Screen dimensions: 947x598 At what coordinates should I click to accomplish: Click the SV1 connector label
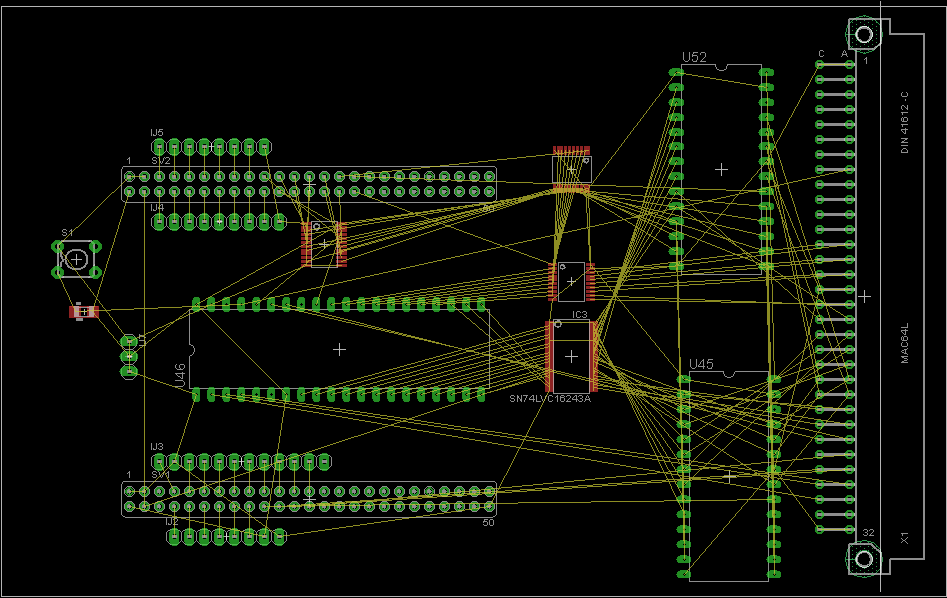click(161, 475)
